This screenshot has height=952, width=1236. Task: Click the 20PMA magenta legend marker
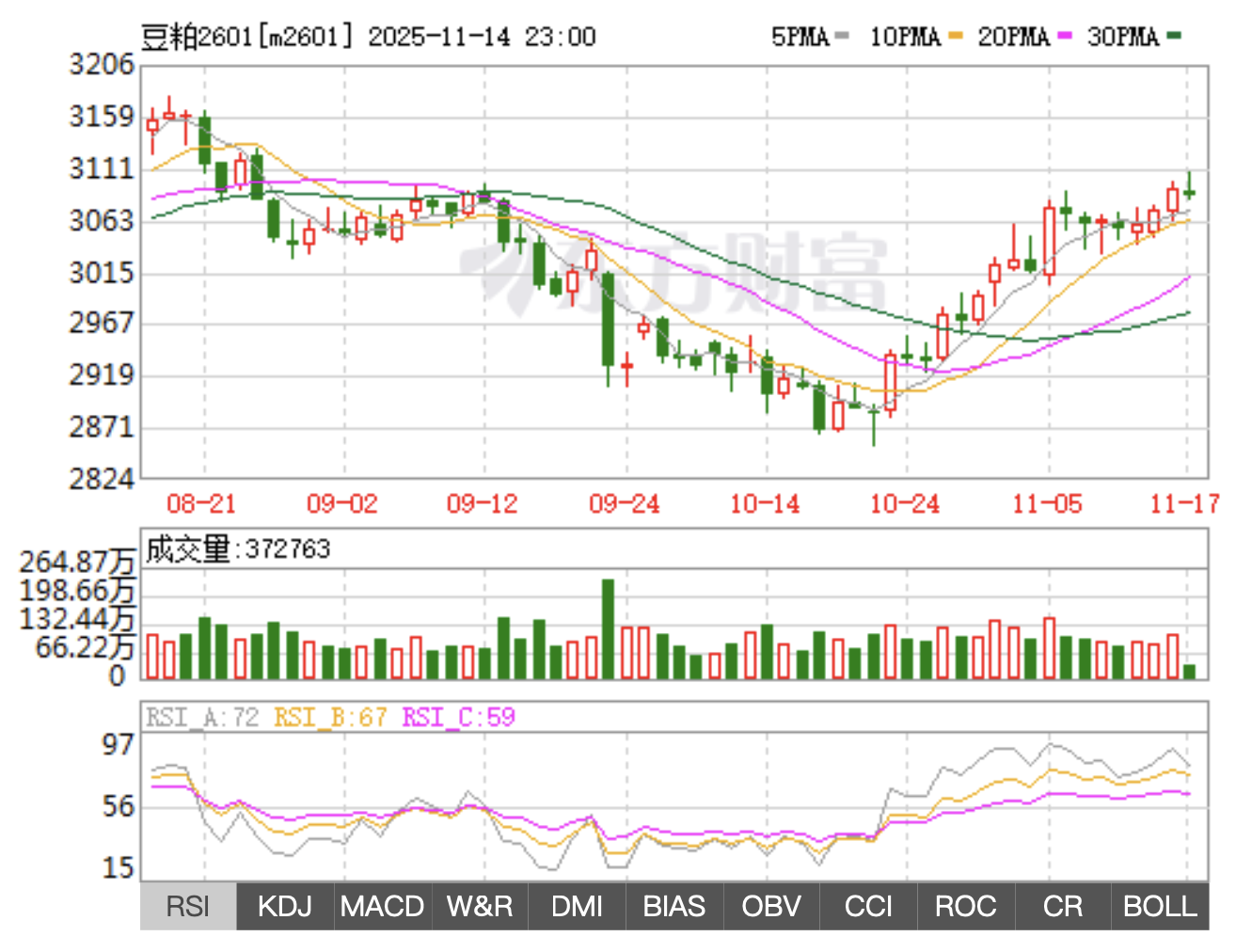(x=1065, y=37)
